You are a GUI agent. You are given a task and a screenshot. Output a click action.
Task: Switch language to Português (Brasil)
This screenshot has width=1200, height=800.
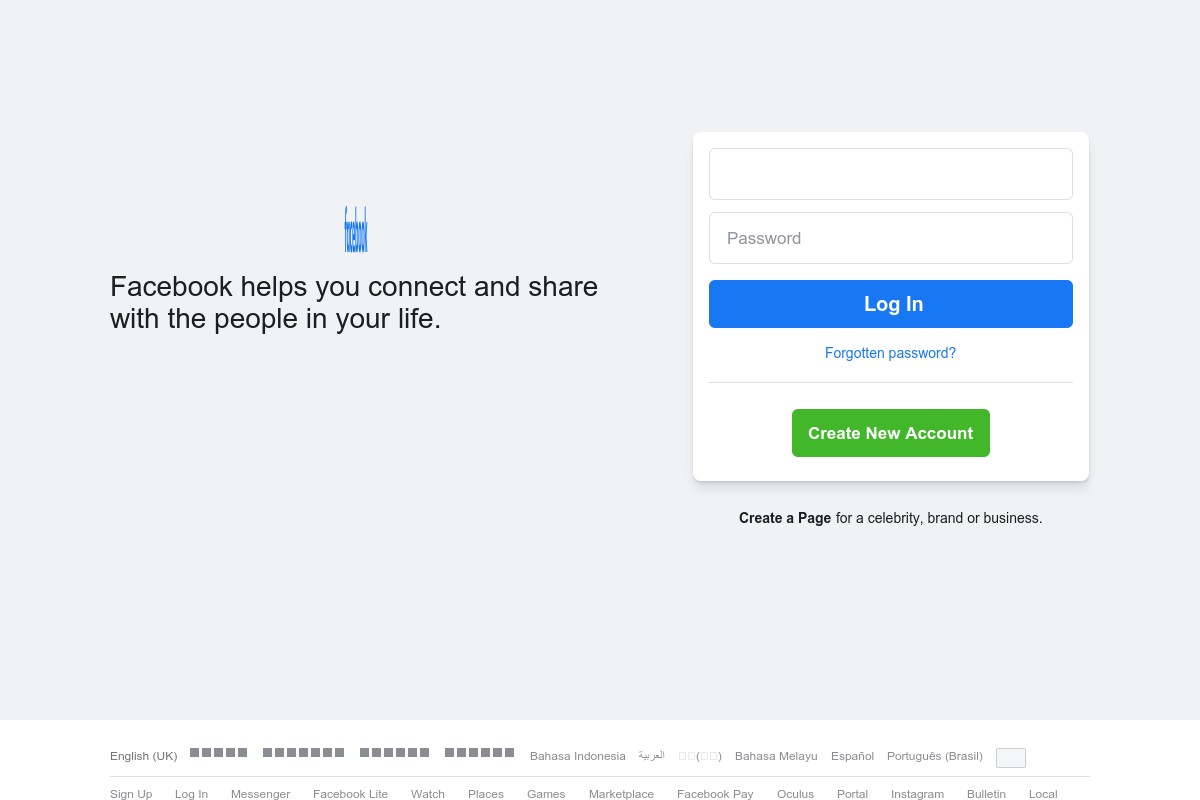(x=935, y=756)
